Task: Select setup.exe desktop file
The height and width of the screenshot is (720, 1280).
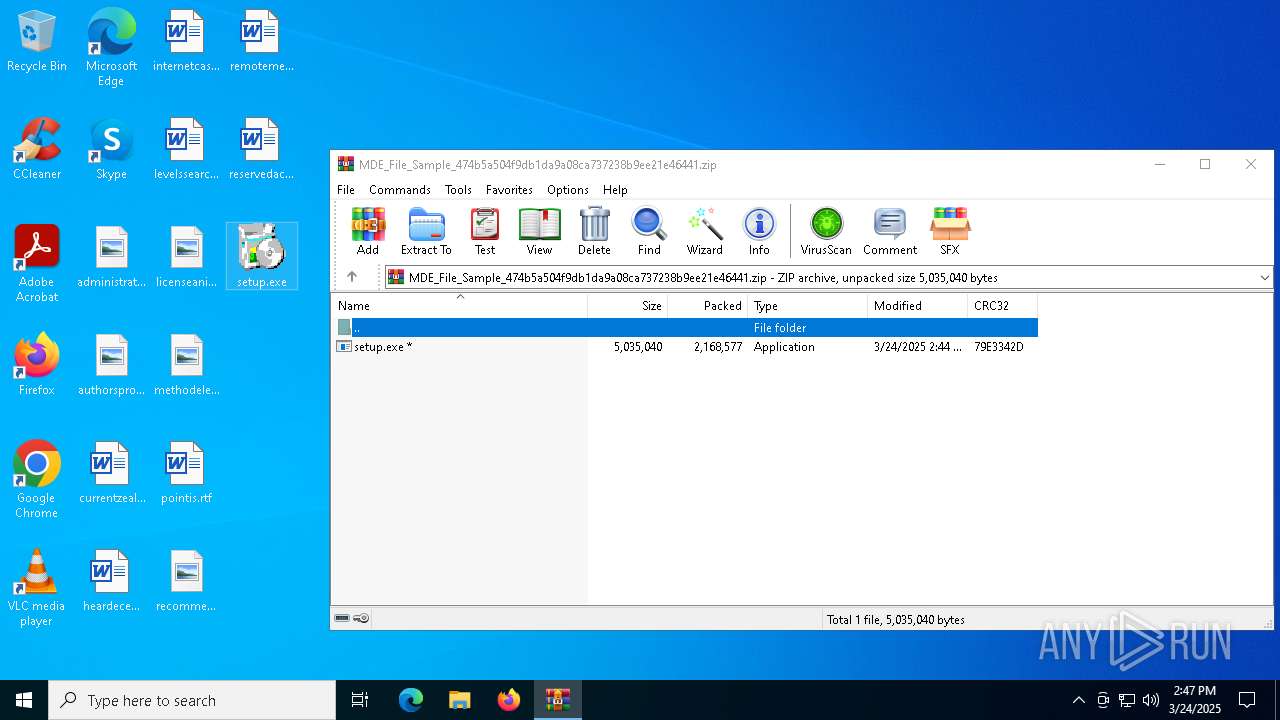Action: 262,257
